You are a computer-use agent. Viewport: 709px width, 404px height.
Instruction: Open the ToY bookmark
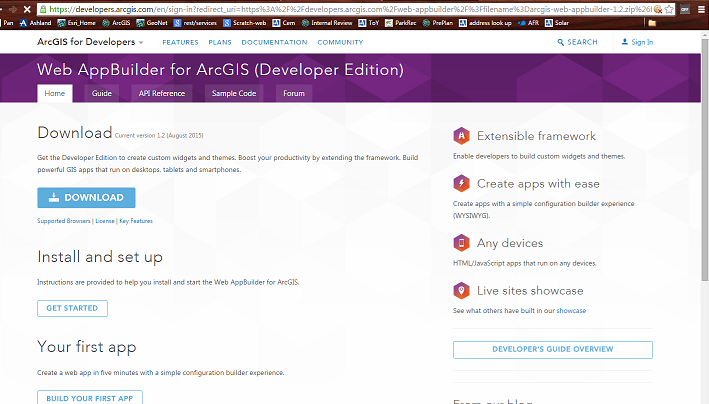point(369,23)
